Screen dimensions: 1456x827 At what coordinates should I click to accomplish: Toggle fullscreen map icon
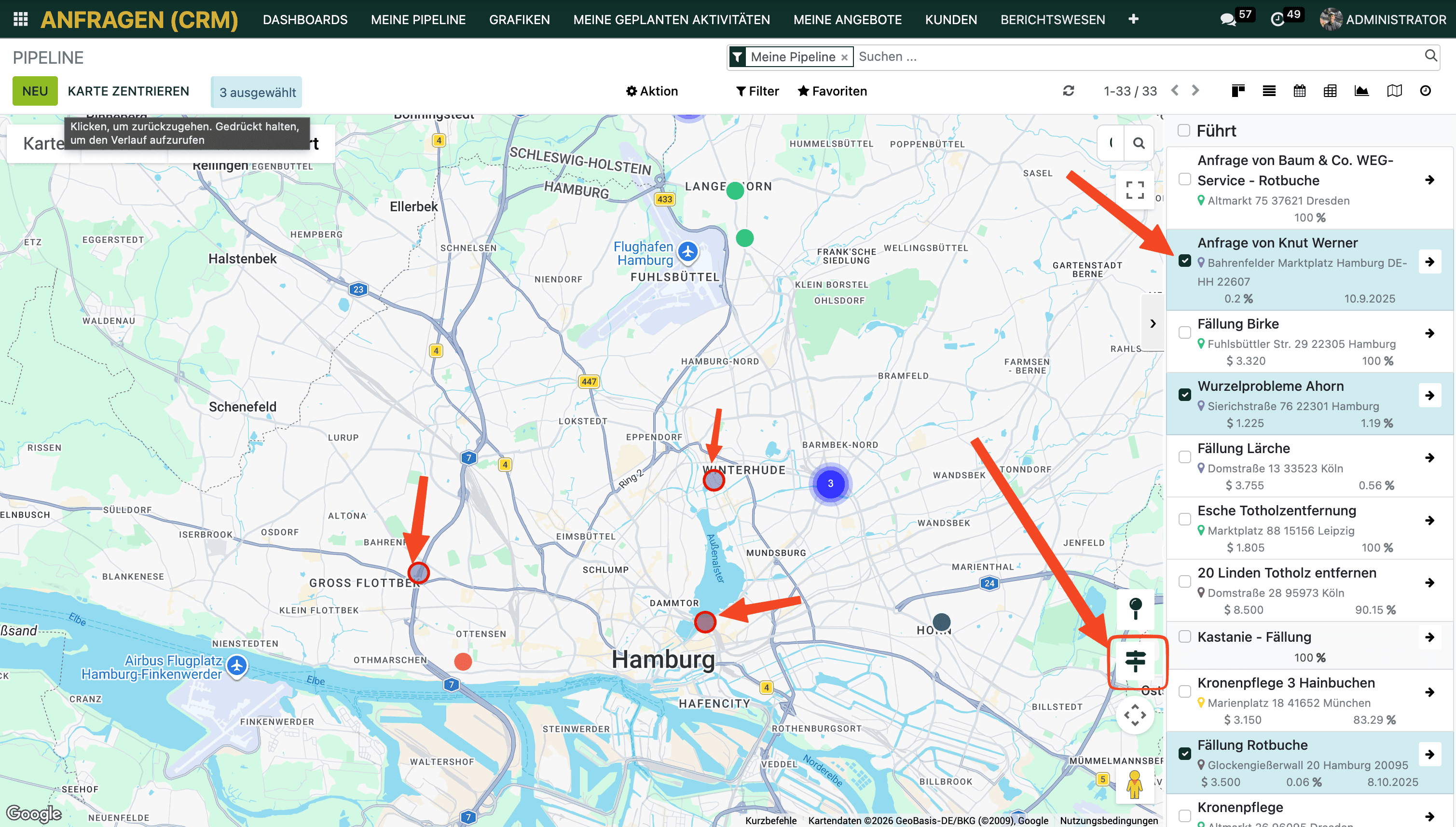tap(1135, 190)
